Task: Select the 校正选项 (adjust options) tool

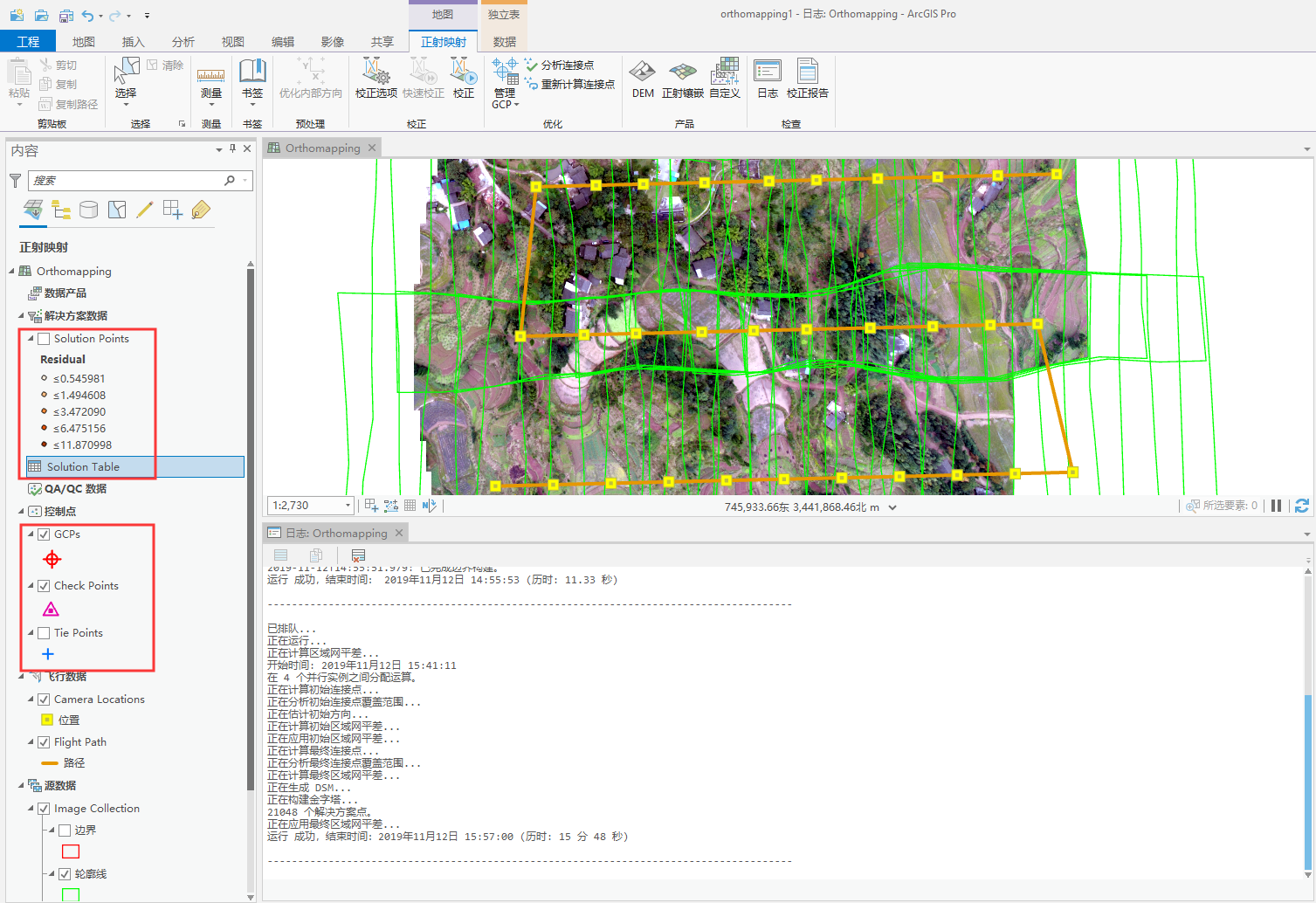Action: click(376, 79)
